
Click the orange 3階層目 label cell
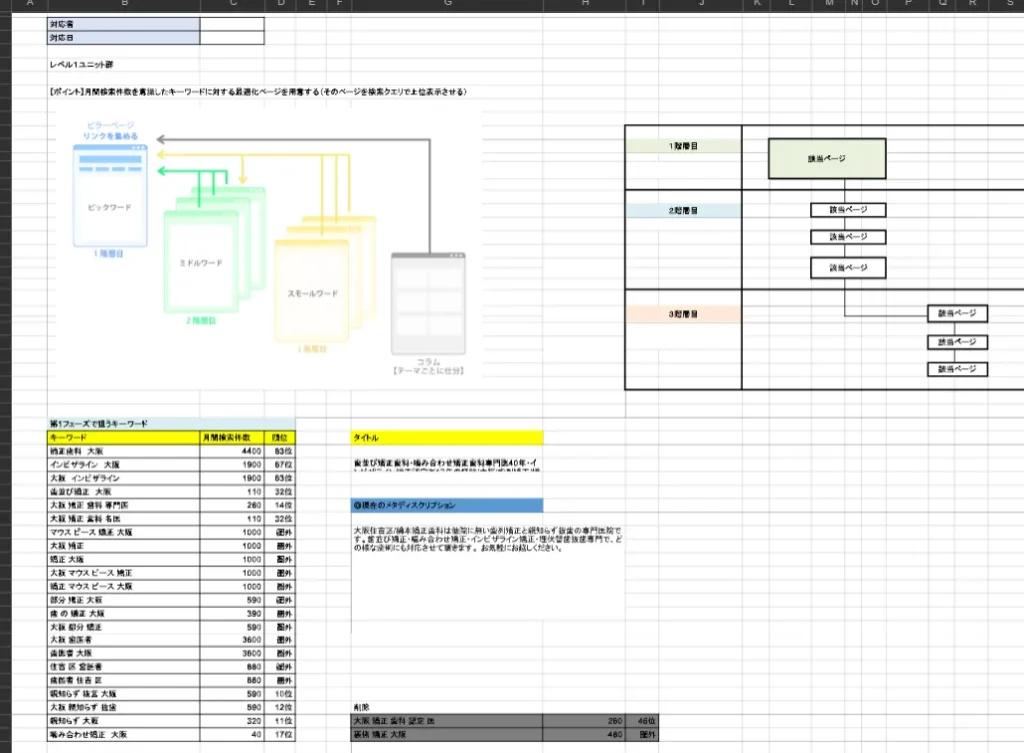683,314
